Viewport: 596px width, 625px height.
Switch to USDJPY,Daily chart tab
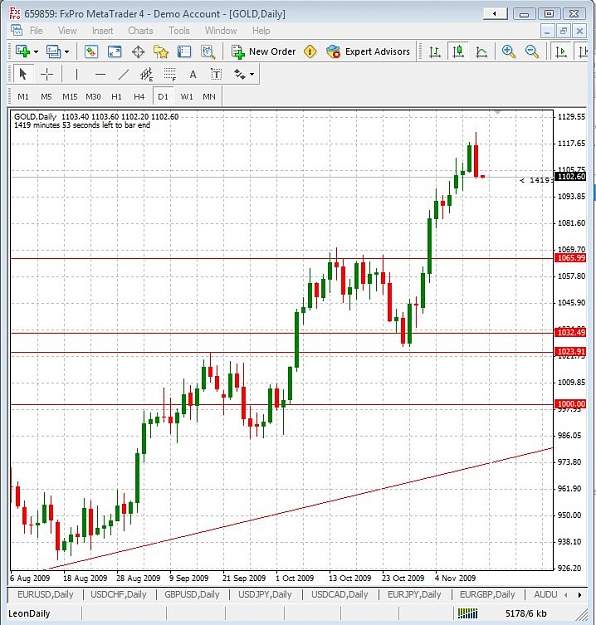pyautogui.click(x=265, y=595)
